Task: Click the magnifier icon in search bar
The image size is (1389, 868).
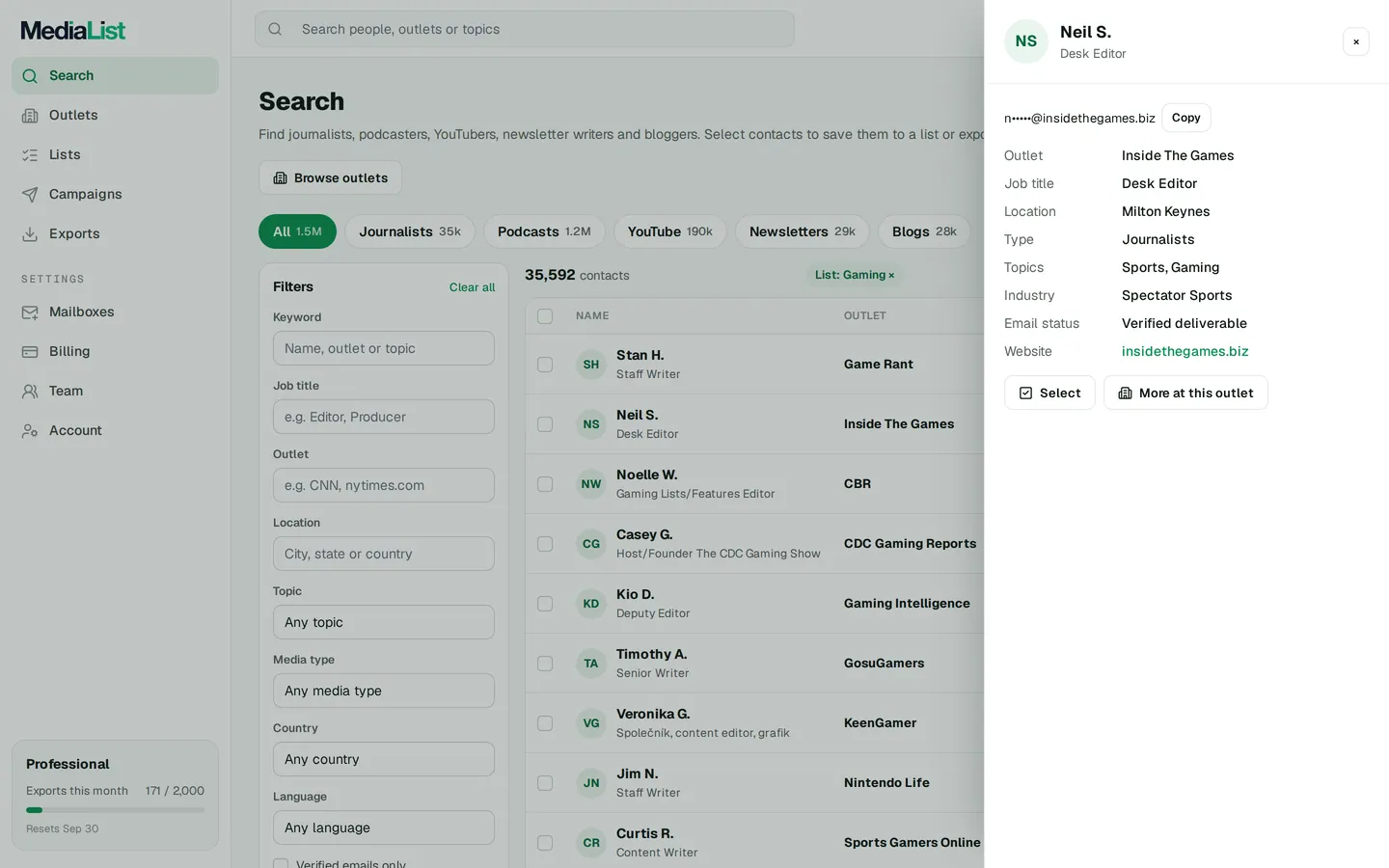Action: (275, 29)
